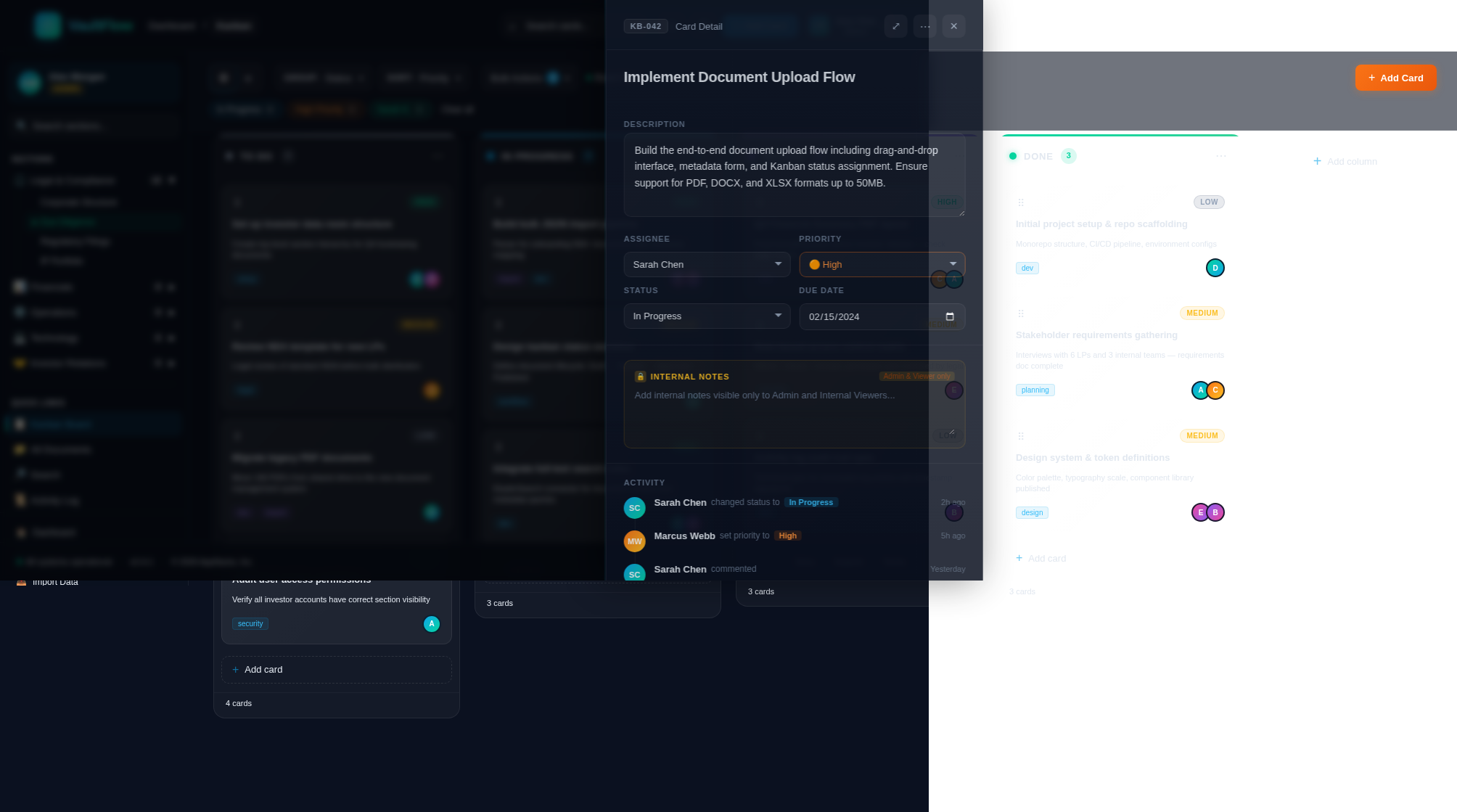This screenshot has width=1457, height=812.
Task: Edit the card description text area
Action: 794,175
